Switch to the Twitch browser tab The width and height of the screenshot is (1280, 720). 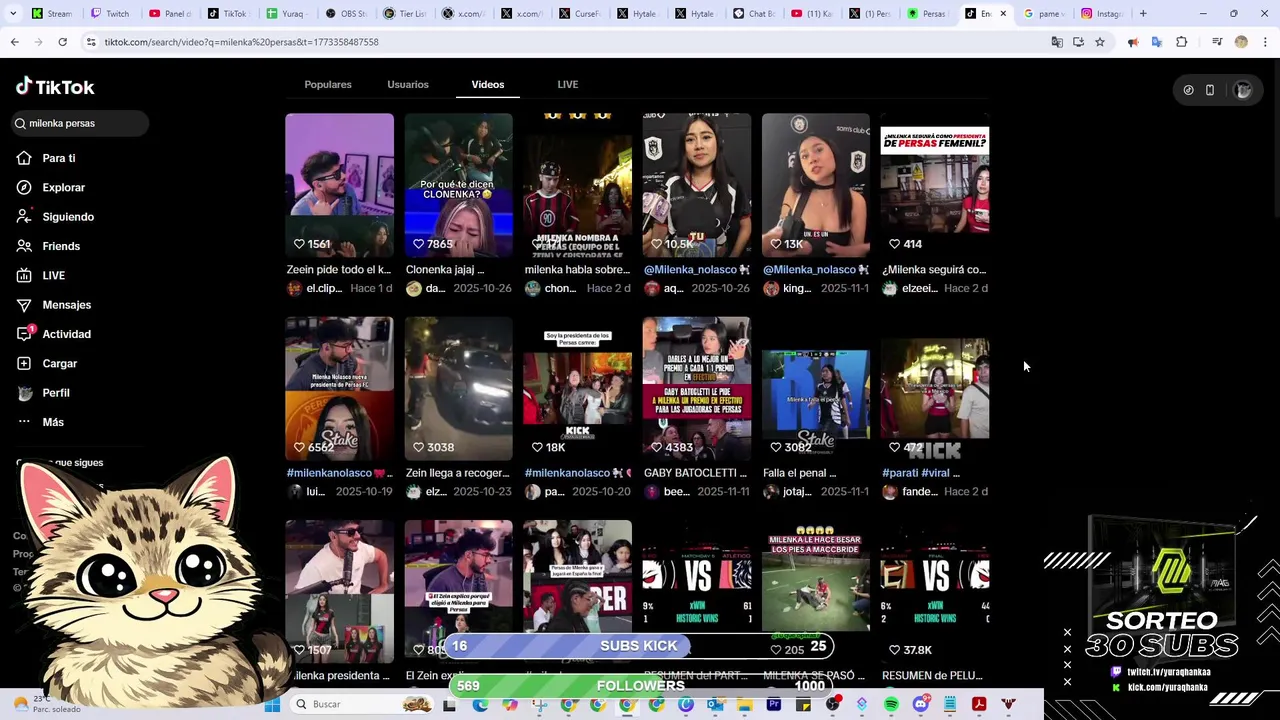110,14
